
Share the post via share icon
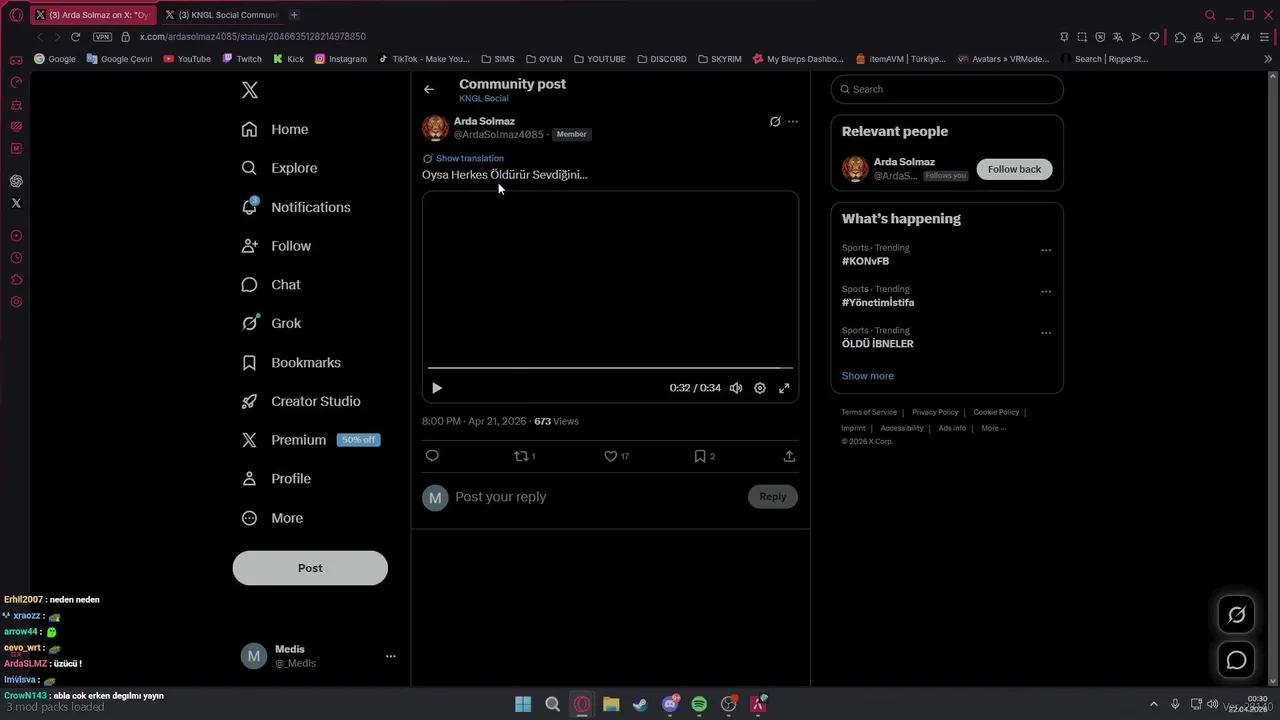coord(789,456)
